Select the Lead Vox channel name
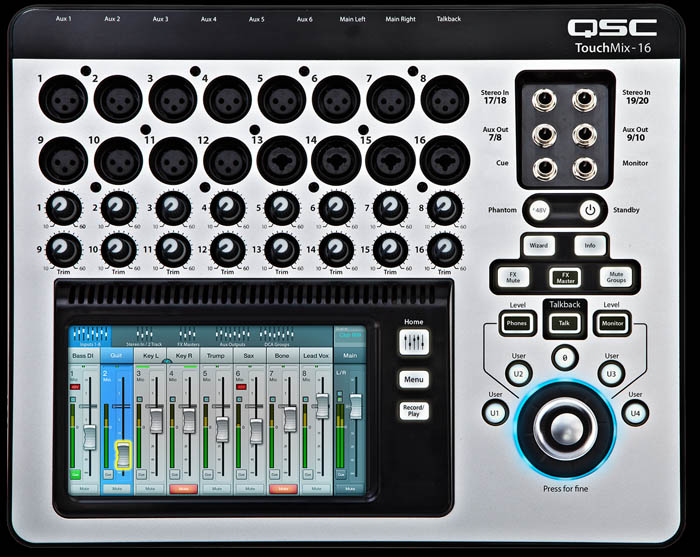The image size is (700, 557). (318, 355)
